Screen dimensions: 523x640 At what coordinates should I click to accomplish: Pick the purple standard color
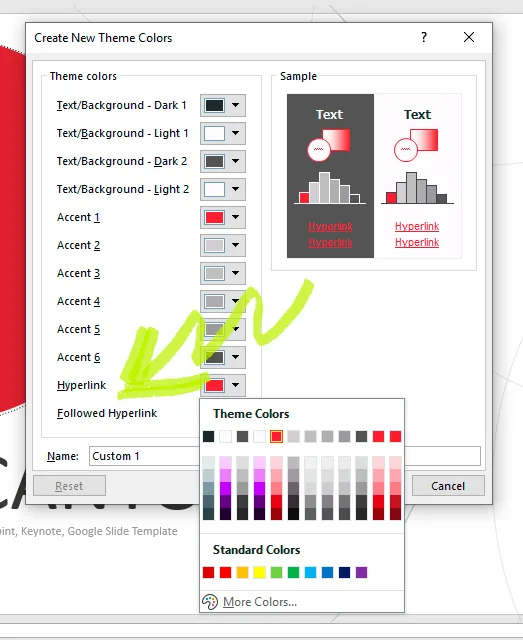361,572
